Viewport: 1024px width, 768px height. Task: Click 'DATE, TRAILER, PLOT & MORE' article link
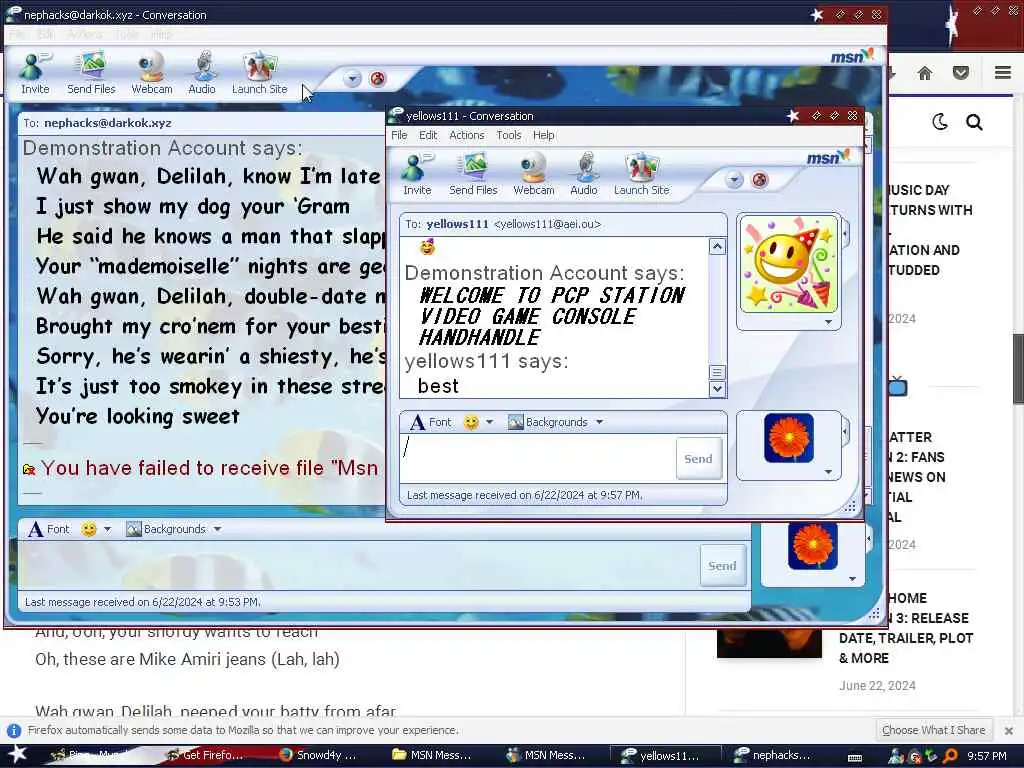point(906,648)
